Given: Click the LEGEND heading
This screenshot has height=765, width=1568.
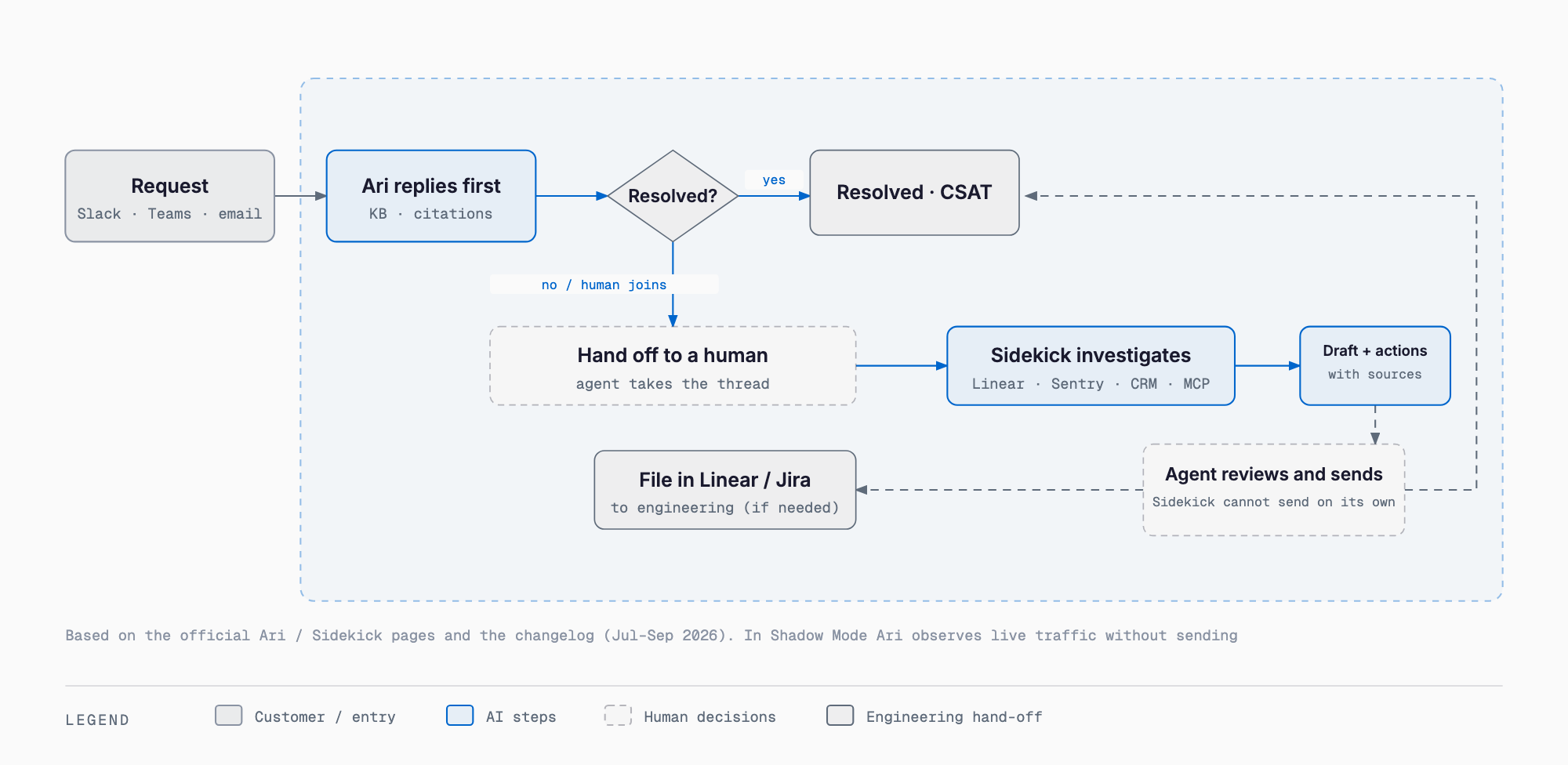Looking at the screenshot, I should (x=97, y=720).
